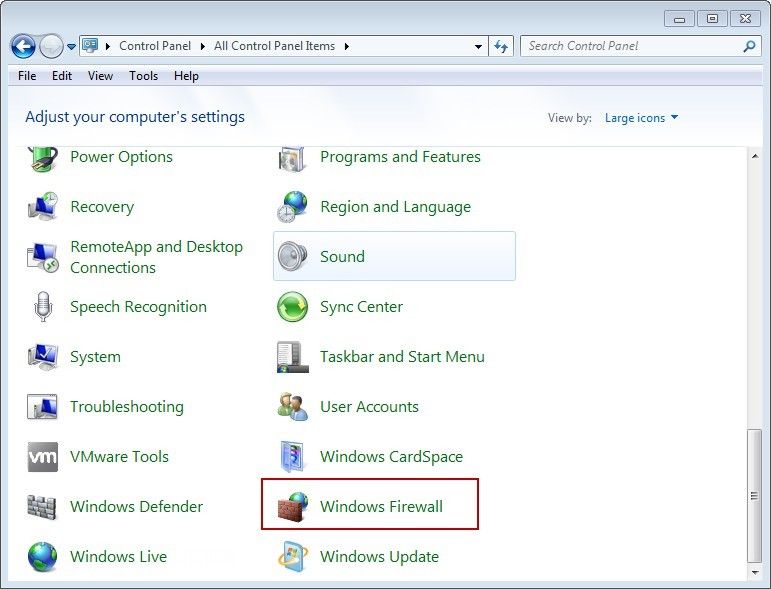Open the Sound speaker icon
The image size is (771, 589).
(292, 257)
